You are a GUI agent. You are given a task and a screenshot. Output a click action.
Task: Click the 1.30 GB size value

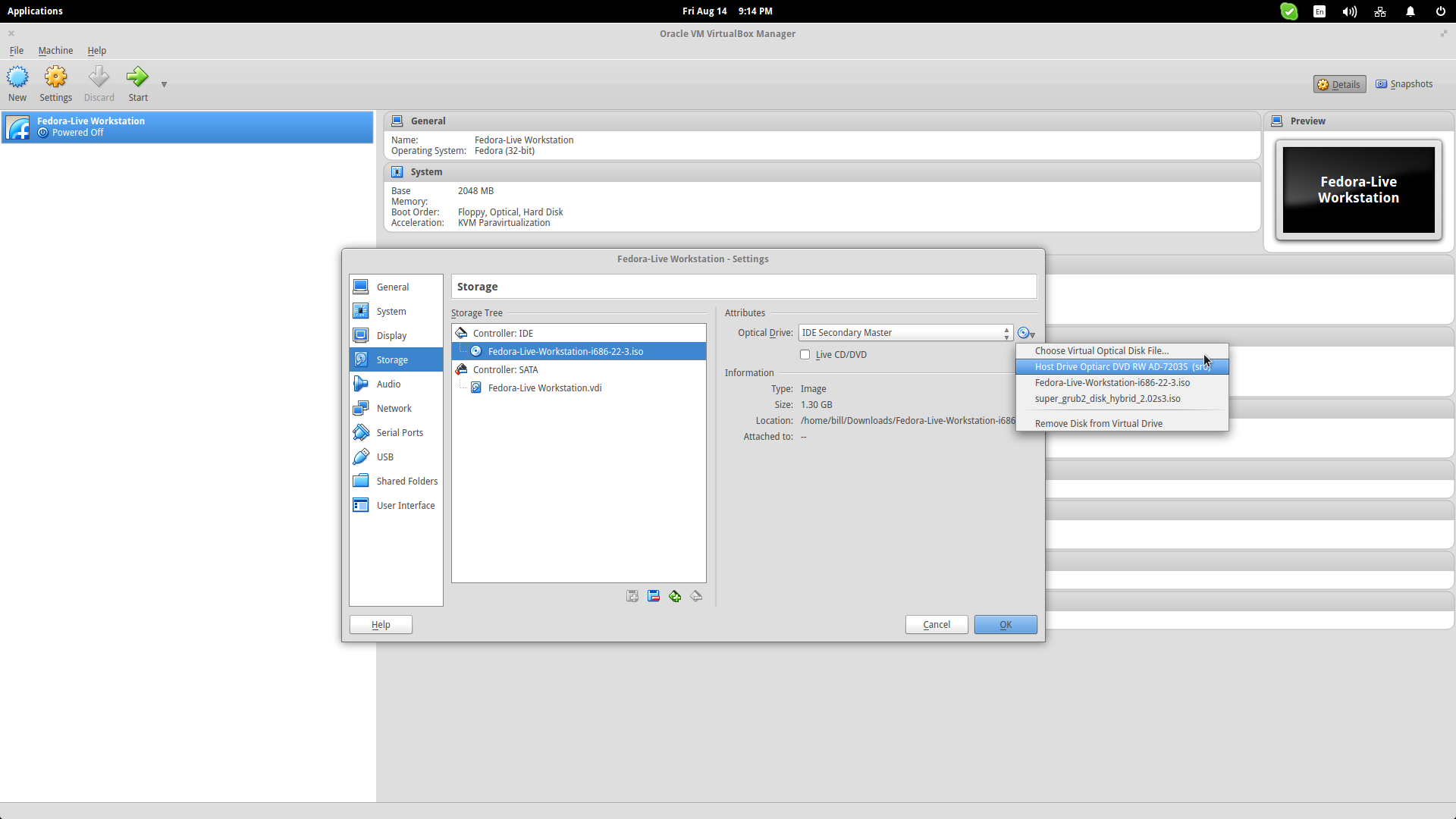816,404
